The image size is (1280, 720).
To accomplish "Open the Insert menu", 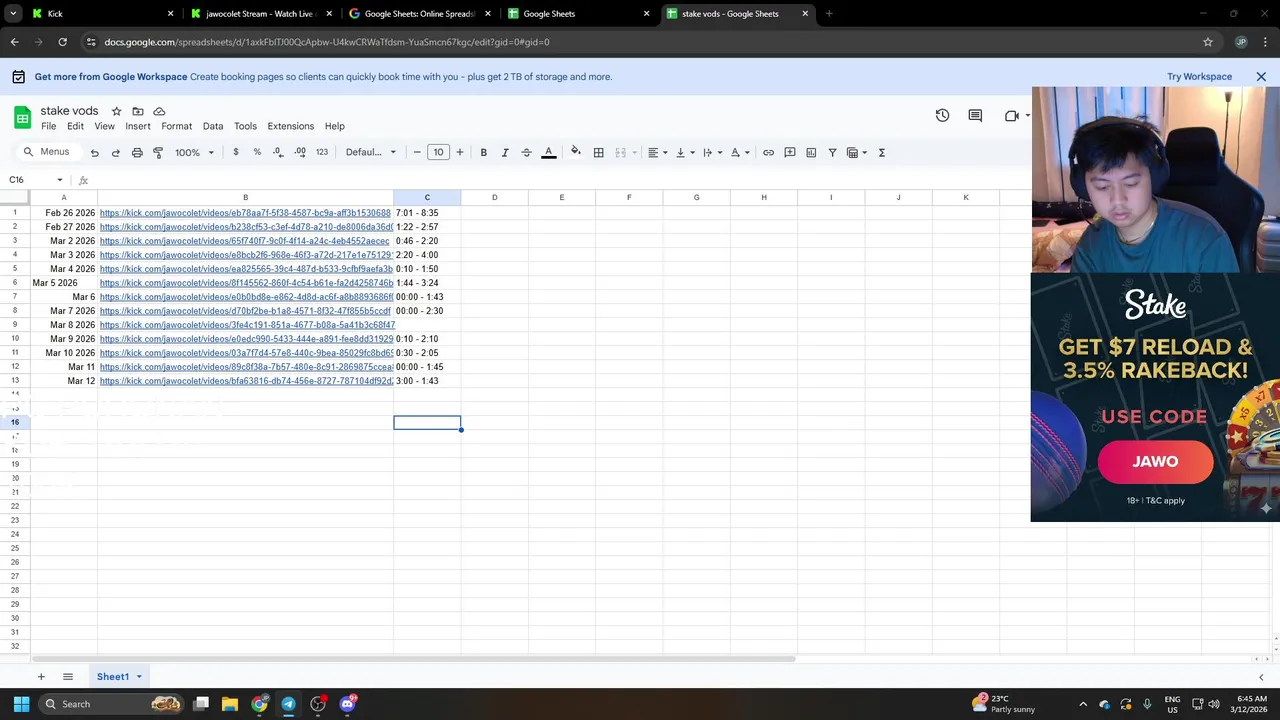I will point(138,126).
